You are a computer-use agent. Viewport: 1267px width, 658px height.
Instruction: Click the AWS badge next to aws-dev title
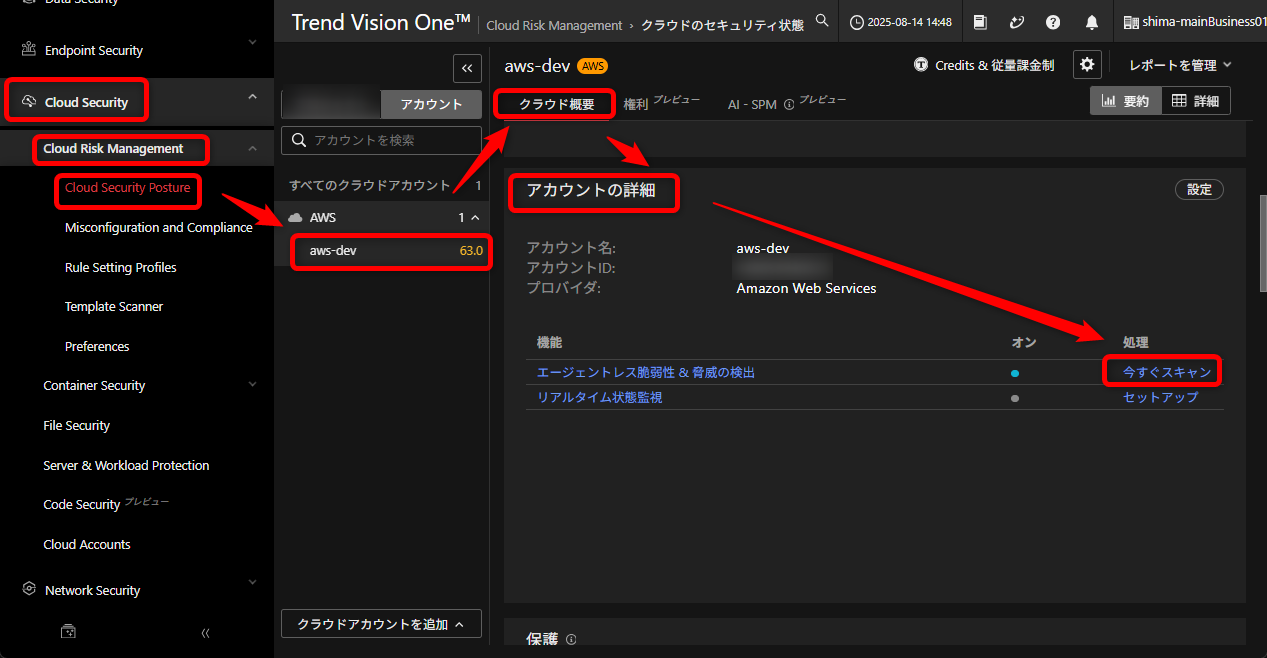[593, 66]
